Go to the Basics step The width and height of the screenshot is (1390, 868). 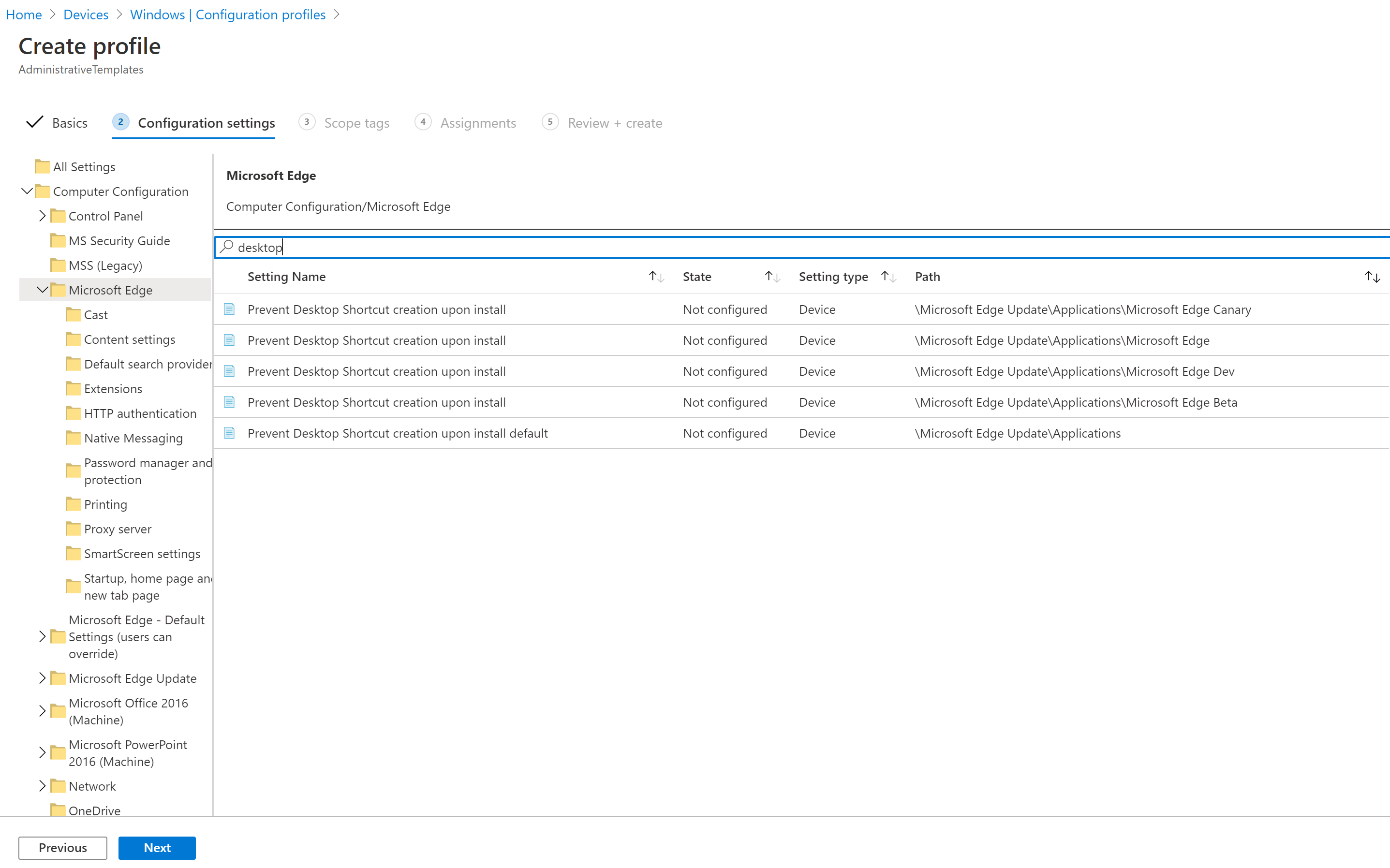click(x=58, y=123)
